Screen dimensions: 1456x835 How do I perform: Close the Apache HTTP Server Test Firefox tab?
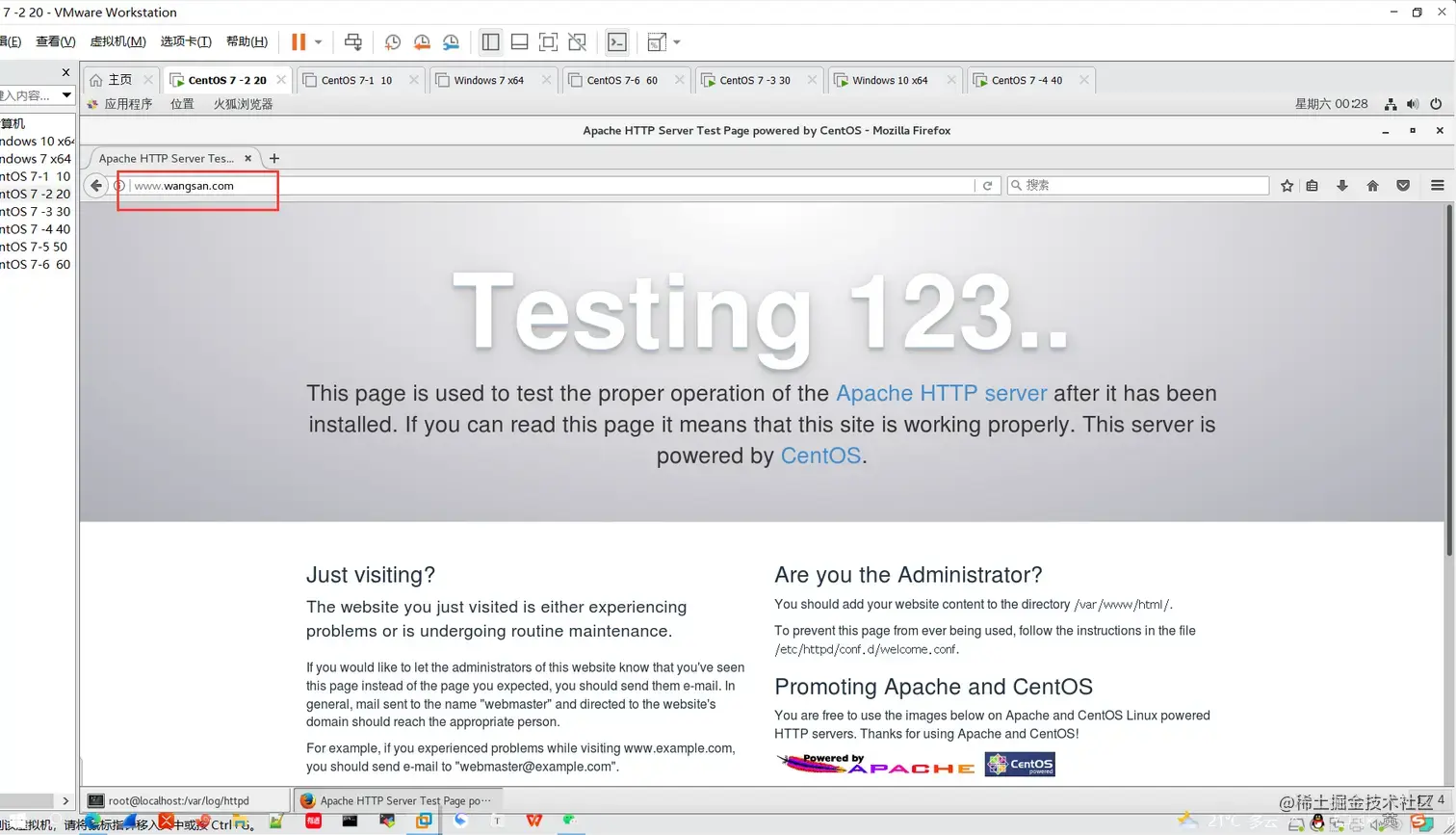click(248, 158)
